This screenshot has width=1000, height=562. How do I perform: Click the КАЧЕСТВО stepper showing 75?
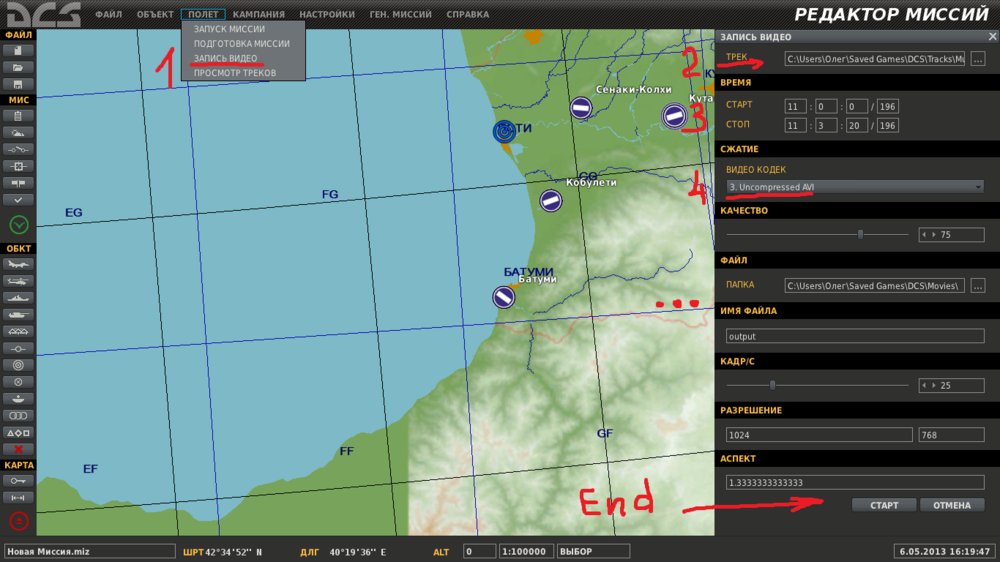[x=952, y=235]
